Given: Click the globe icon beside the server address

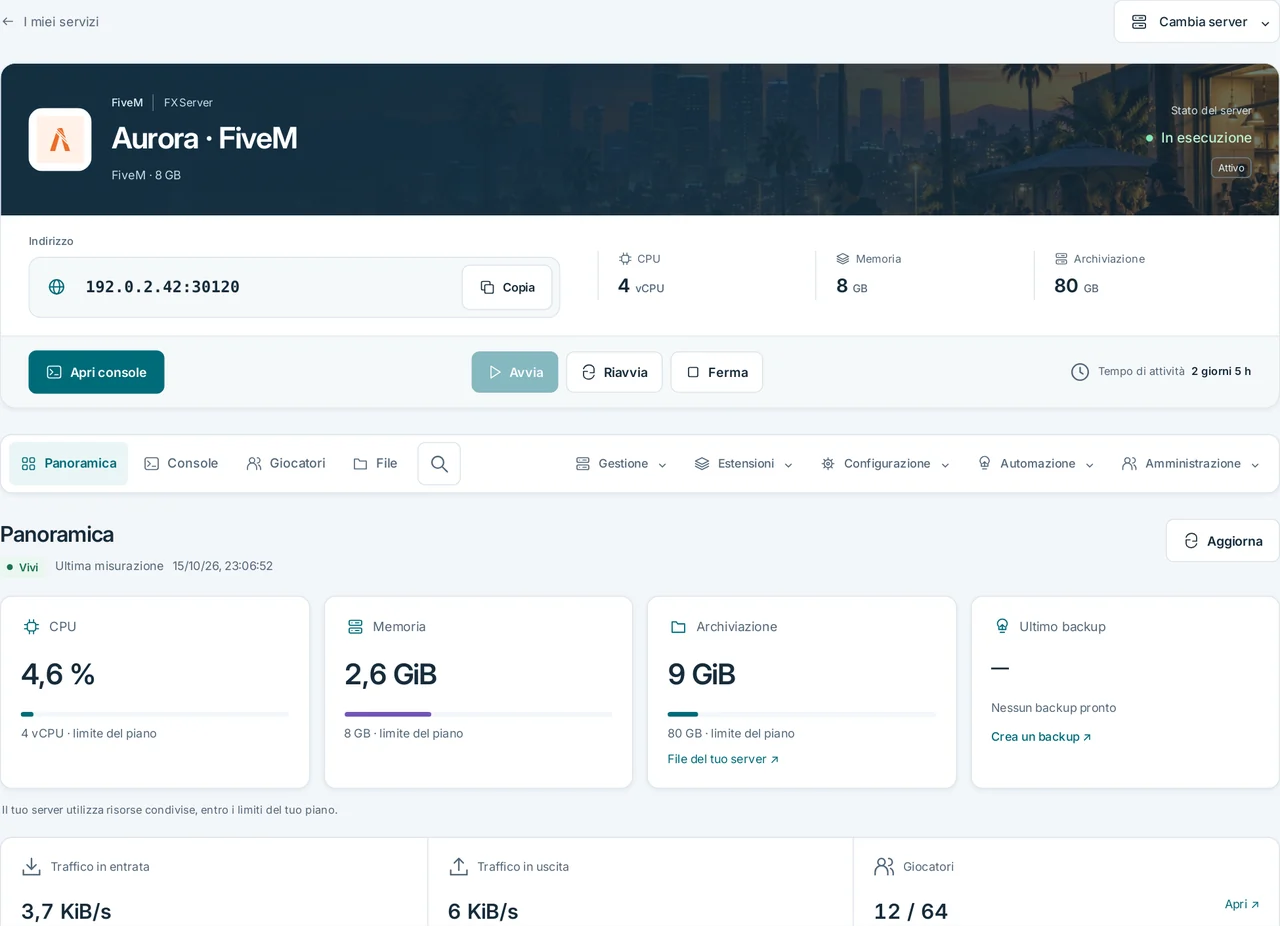Looking at the screenshot, I should click(x=57, y=287).
